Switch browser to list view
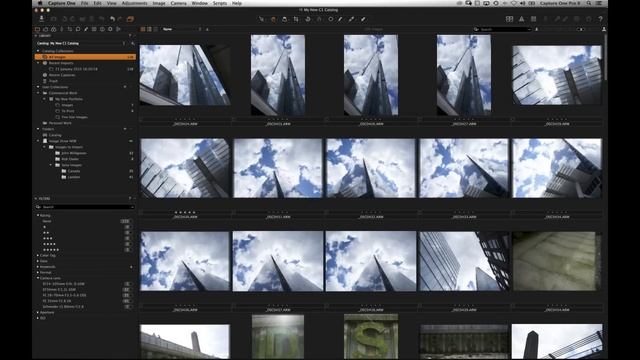This screenshot has width=640, height=360. [x=149, y=29]
